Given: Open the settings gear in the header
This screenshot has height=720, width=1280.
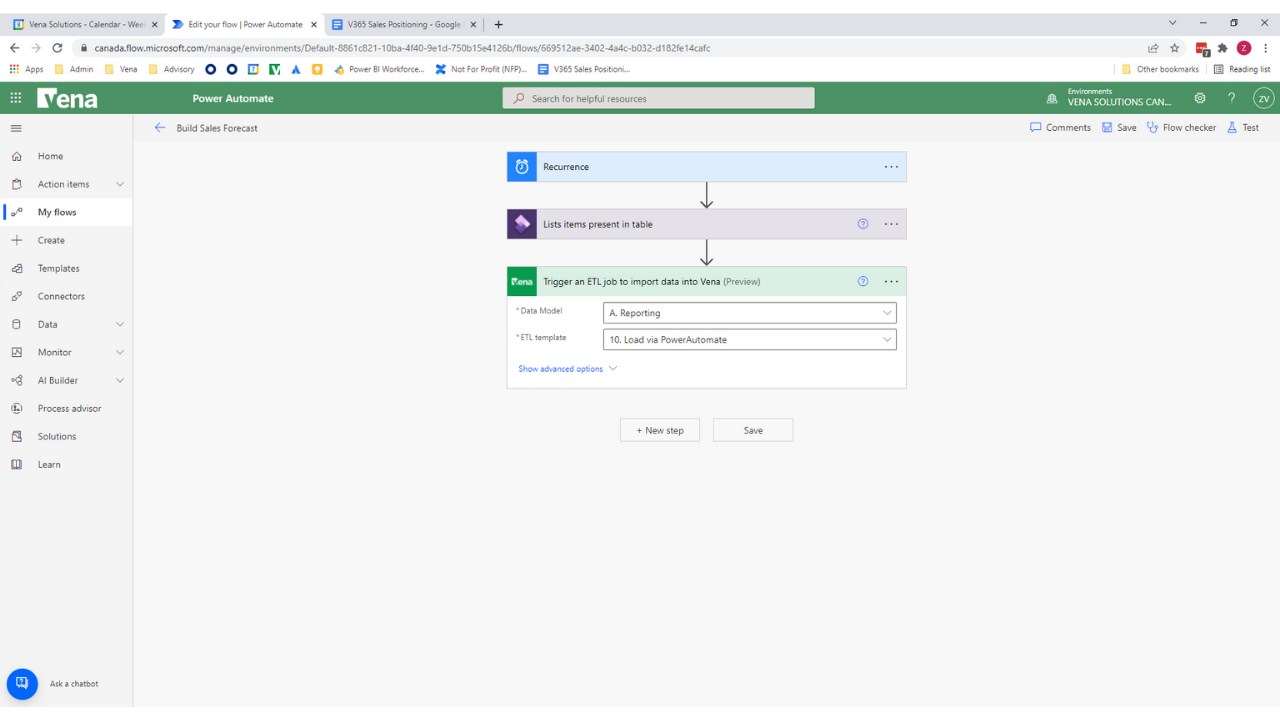Looking at the screenshot, I should 1200,98.
